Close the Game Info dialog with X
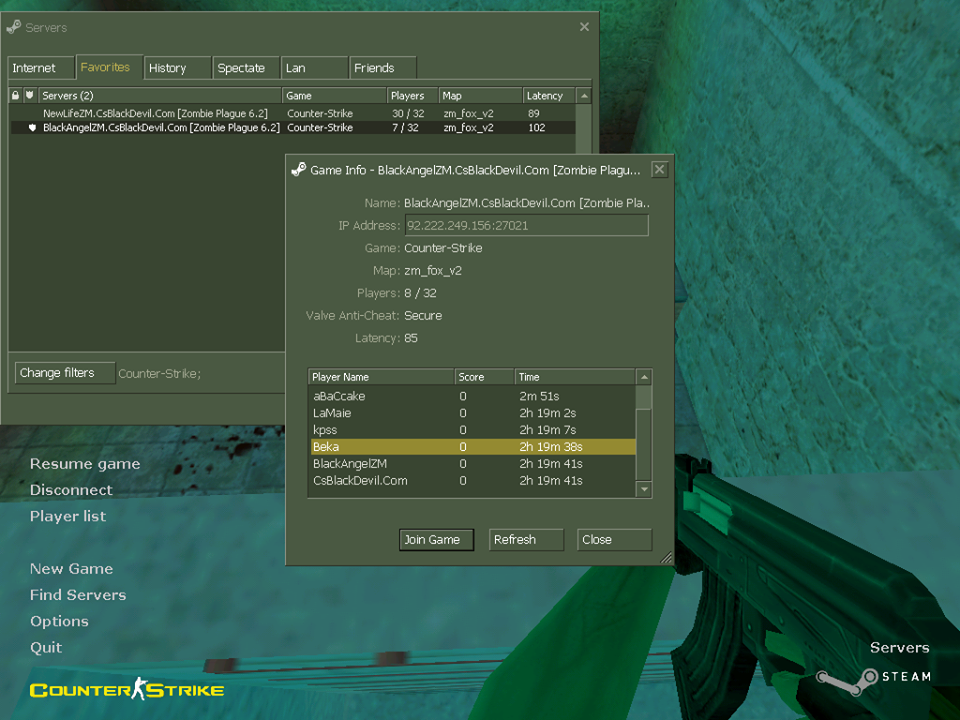 tap(659, 170)
